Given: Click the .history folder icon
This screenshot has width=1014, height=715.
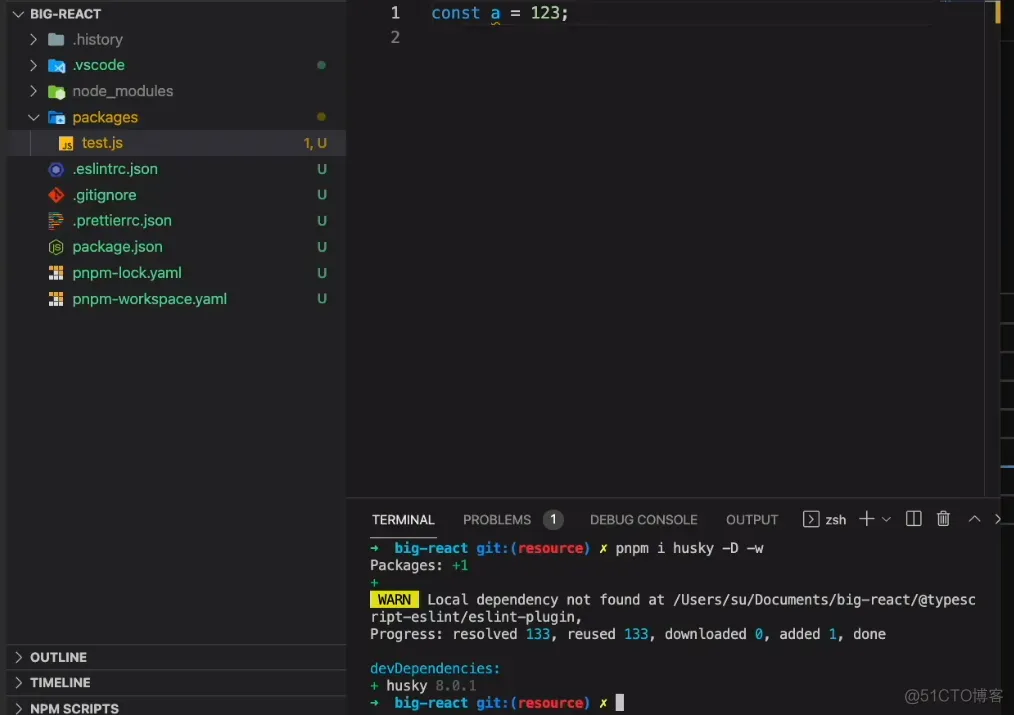Looking at the screenshot, I should click(x=56, y=39).
